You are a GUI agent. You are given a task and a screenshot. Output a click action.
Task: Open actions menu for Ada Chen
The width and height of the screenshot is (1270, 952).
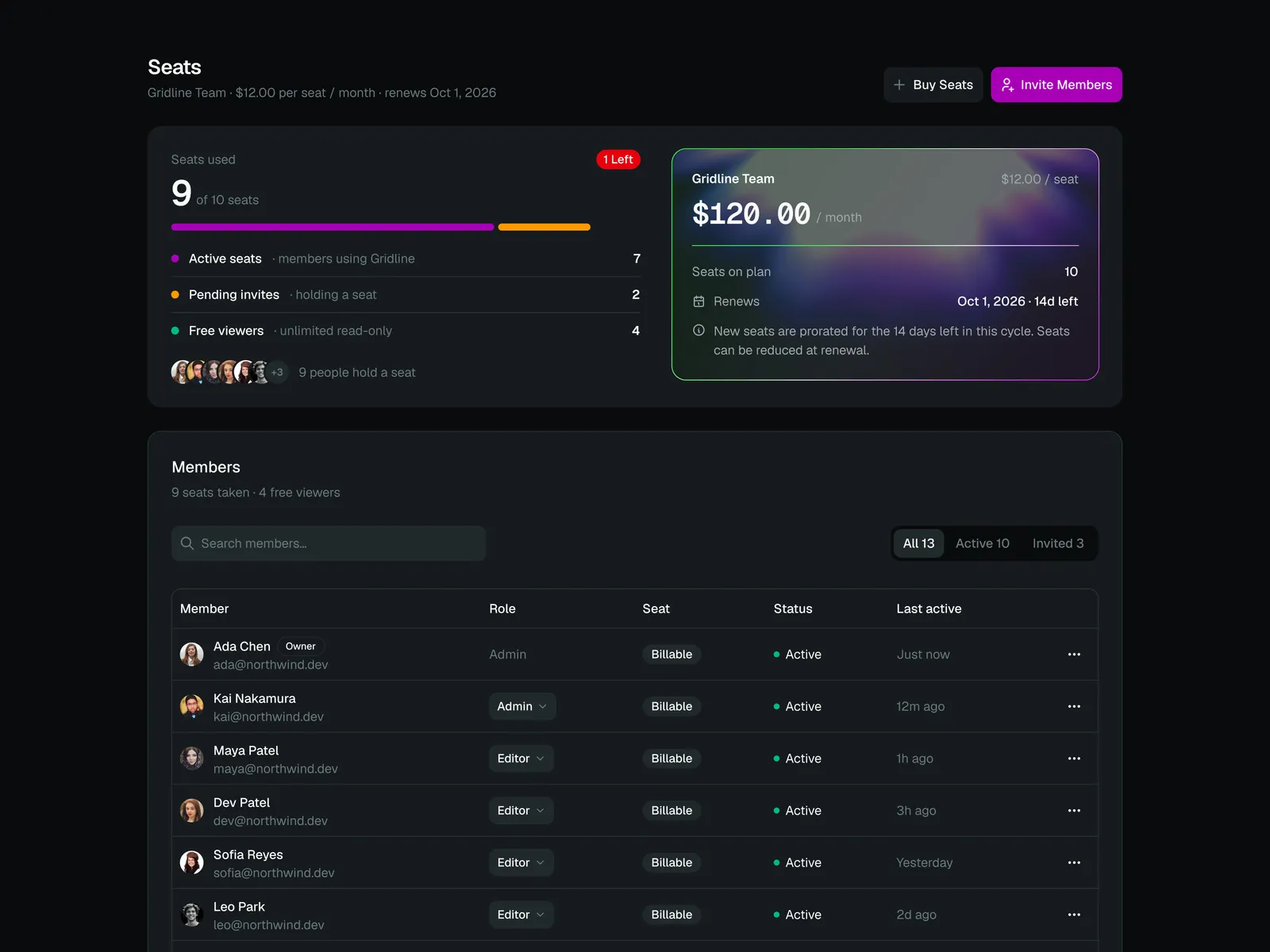1074,654
